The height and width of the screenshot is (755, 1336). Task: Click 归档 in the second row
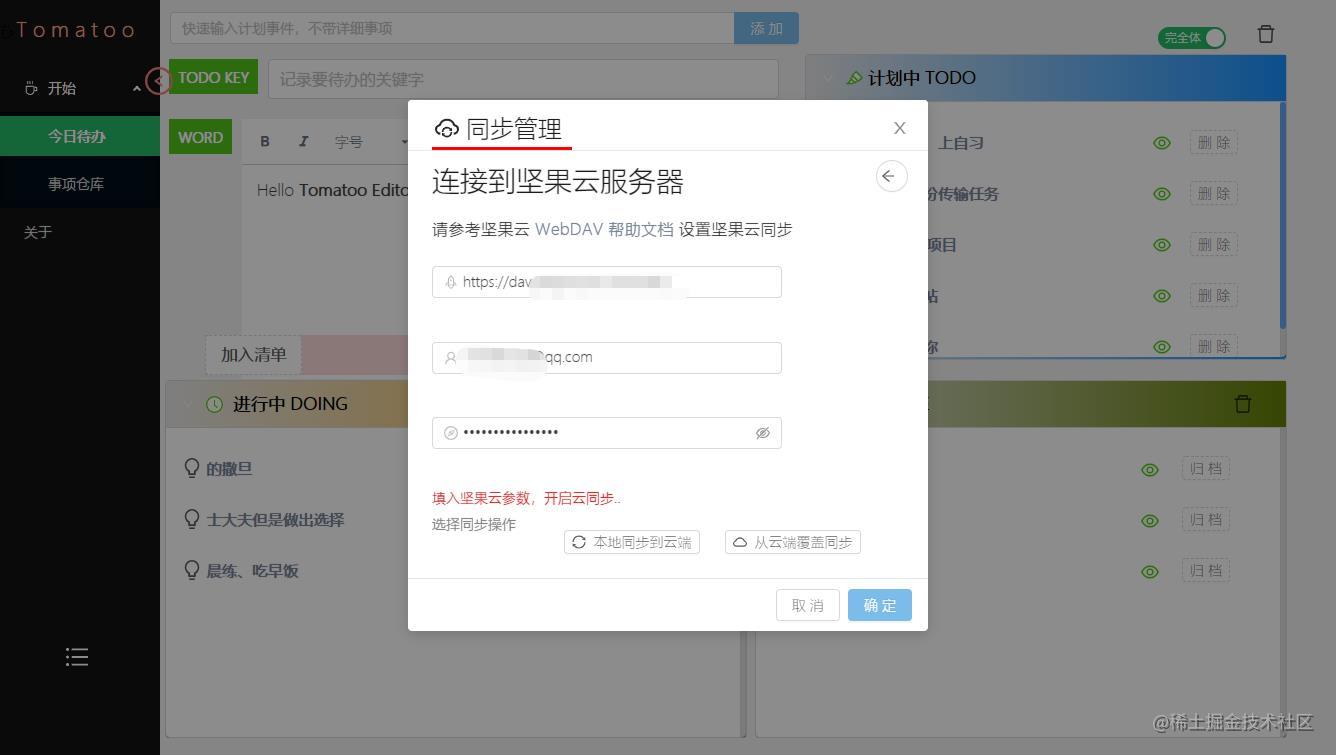(1206, 520)
